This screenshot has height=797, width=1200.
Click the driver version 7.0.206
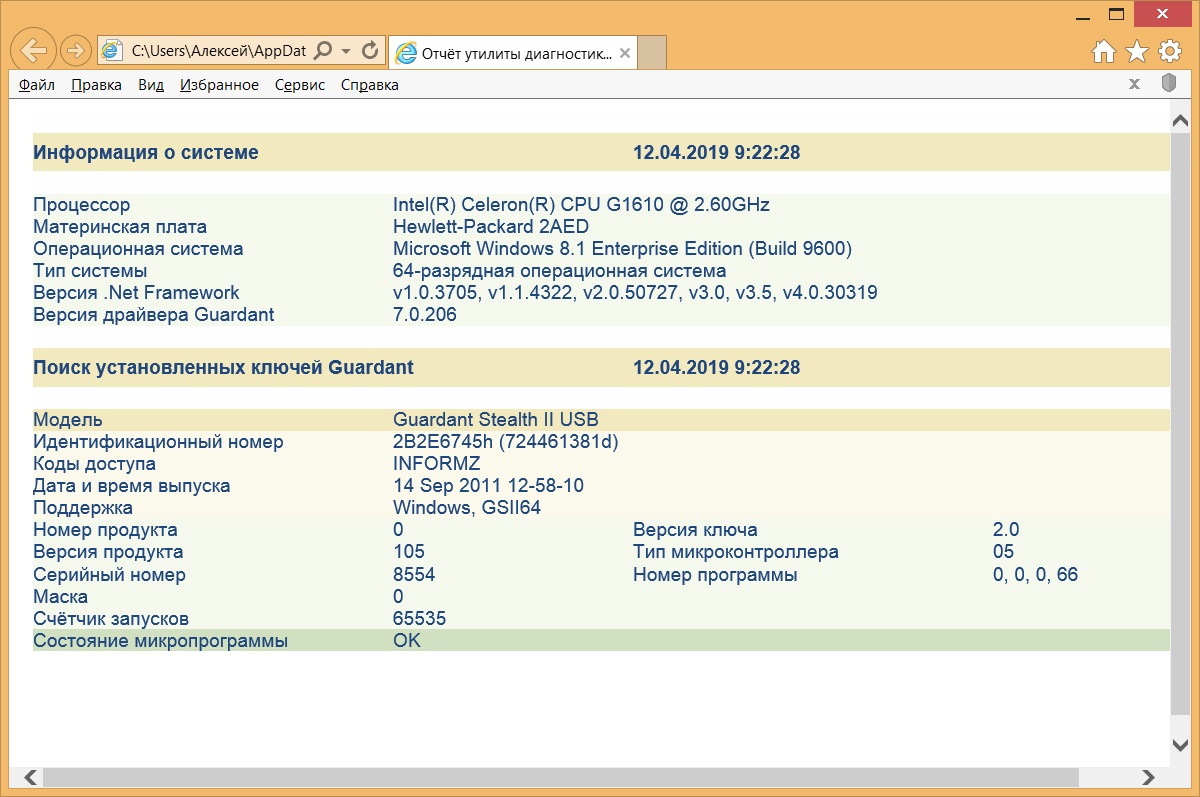[x=425, y=315]
